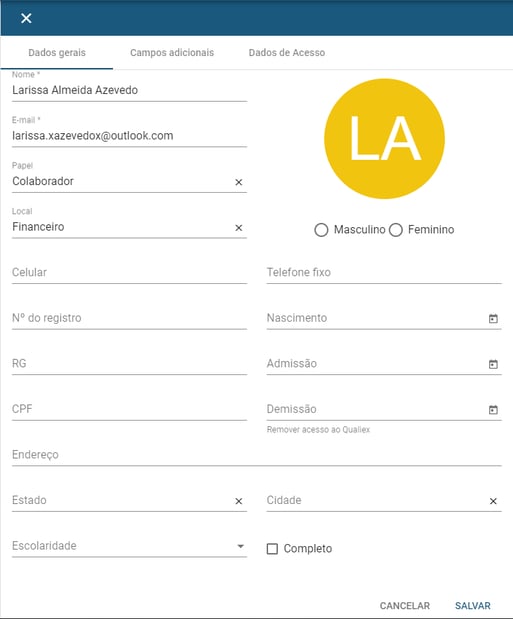Switch to the Dados de Acesso tab
Viewport: 513px width, 619px height.
287,53
